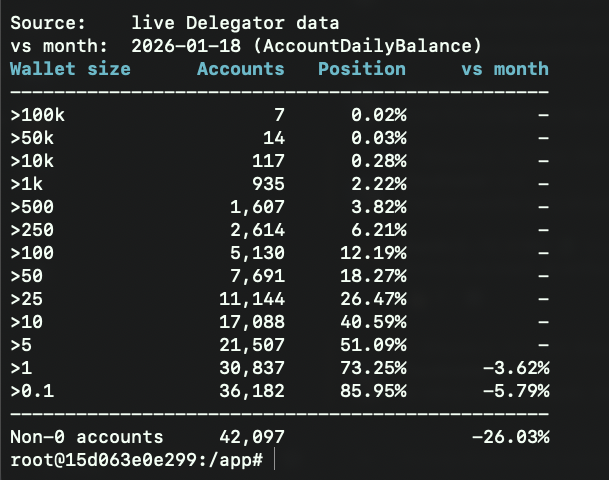
Task: Click the '>100k' wallet size row label
Action: 38,115
